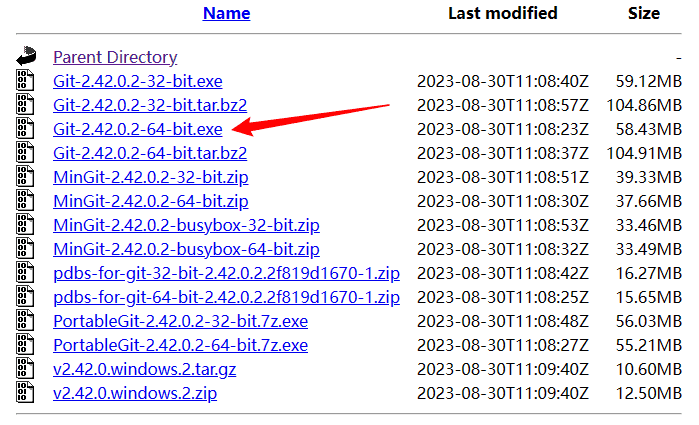The height and width of the screenshot is (425, 699).
Task: Click the file icon beside PortableGit-2.42.0.2-64-bit.7z.exe
Action: click(25, 345)
